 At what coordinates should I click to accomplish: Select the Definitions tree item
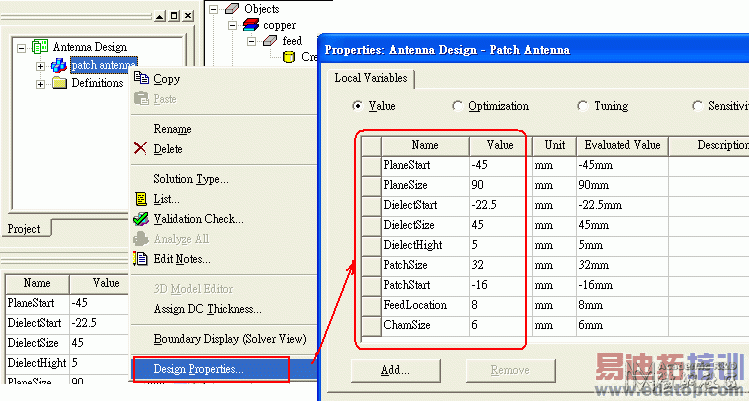click(97, 83)
